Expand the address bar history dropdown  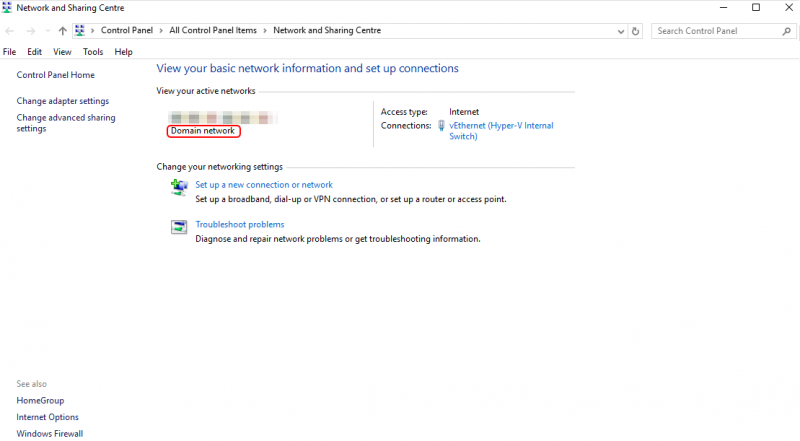(x=620, y=31)
